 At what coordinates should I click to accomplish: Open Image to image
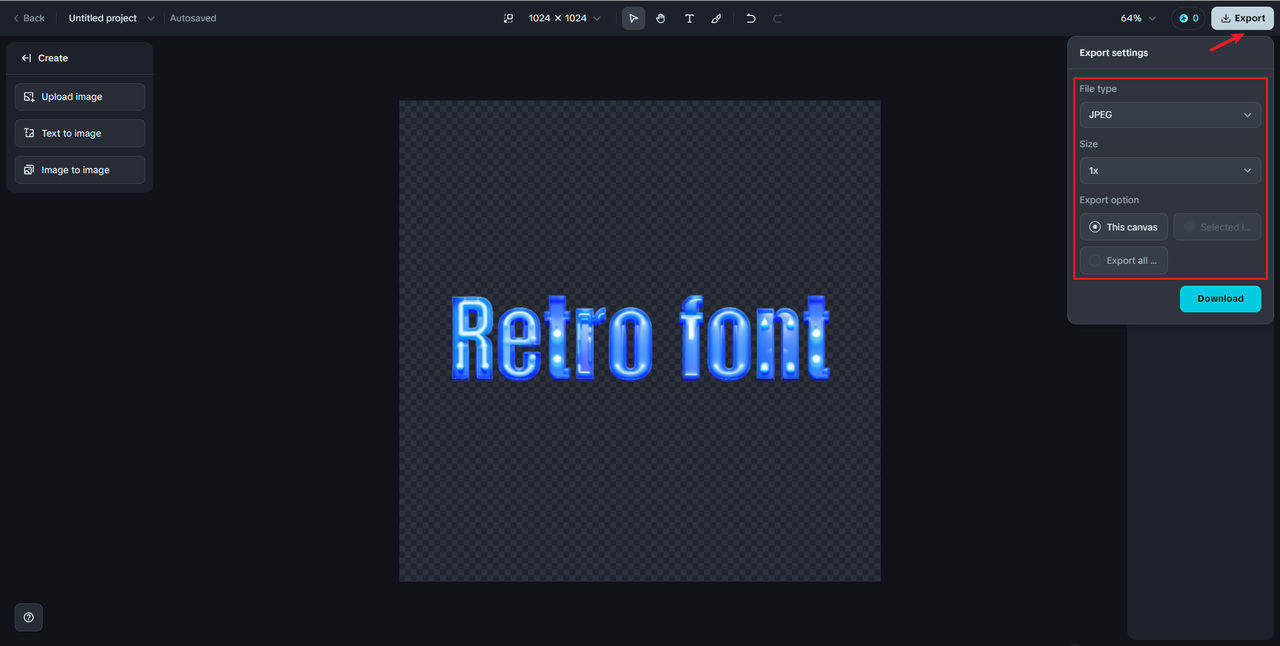tap(80, 170)
